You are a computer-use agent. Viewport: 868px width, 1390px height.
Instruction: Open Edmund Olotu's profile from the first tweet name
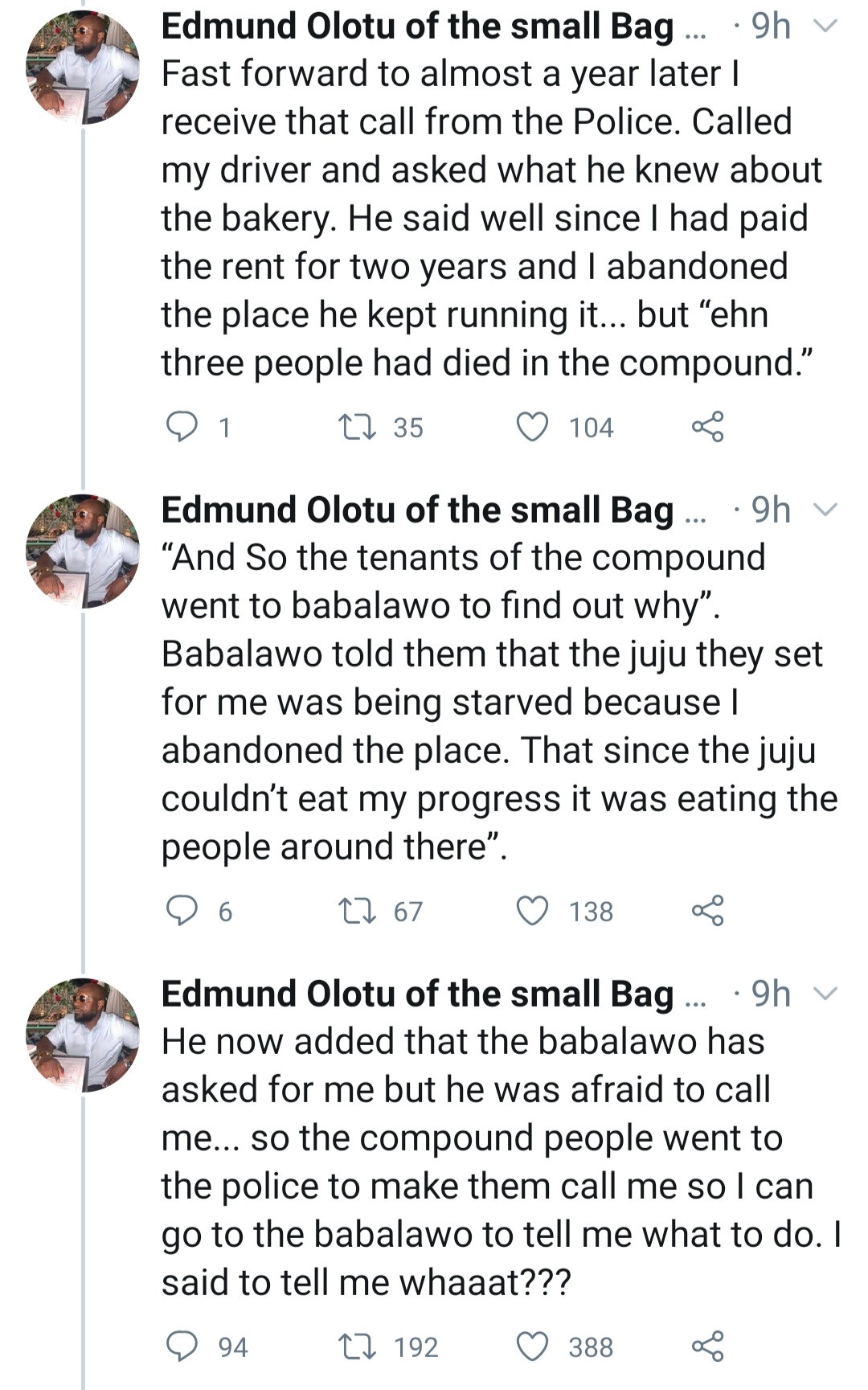click(417, 27)
